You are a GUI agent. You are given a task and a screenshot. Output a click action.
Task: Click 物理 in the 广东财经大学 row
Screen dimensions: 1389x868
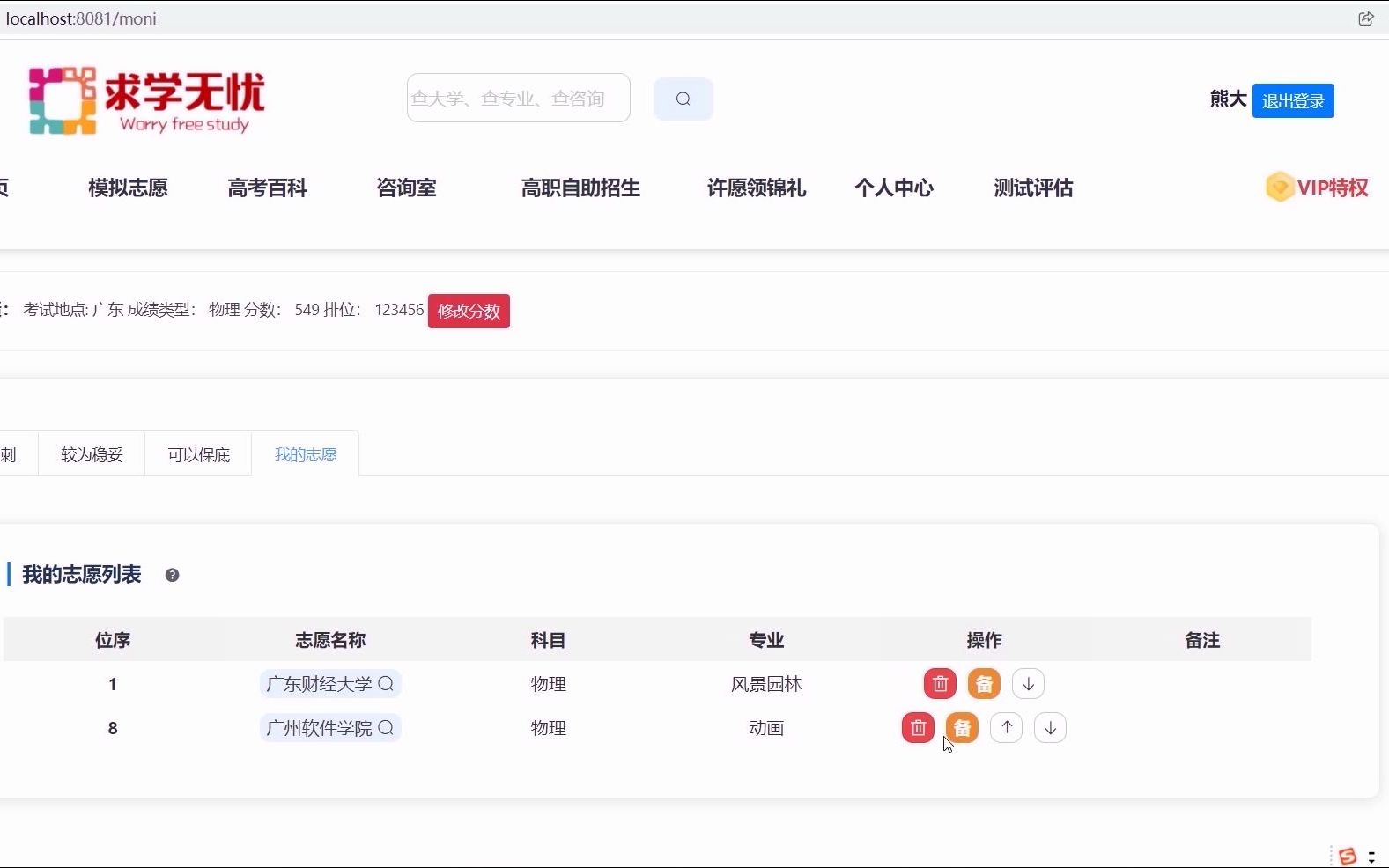(548, 684)
